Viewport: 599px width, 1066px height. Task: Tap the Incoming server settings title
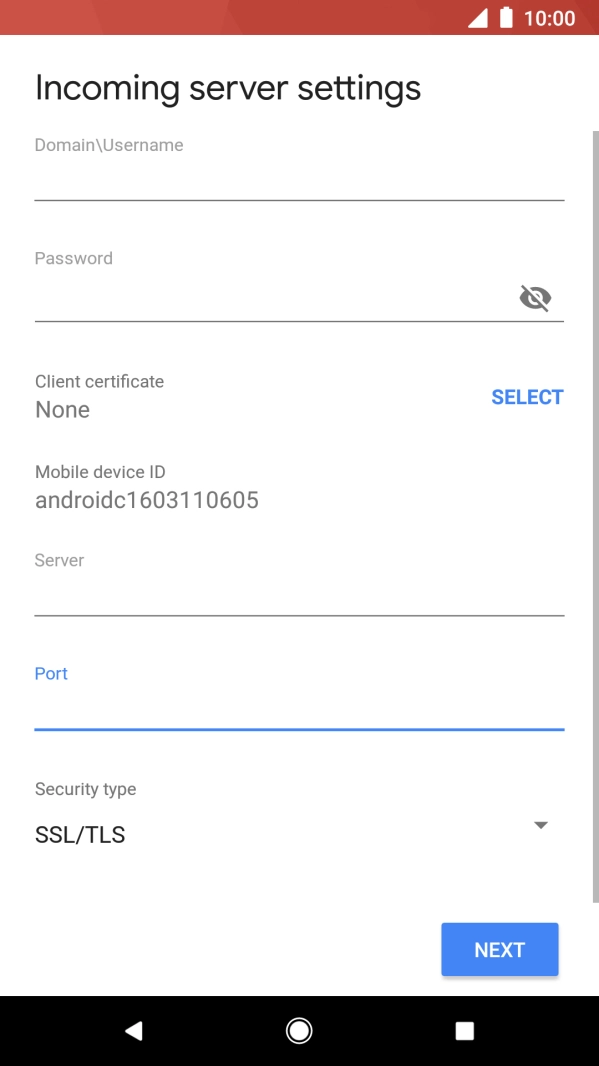(x=228, y=88)
